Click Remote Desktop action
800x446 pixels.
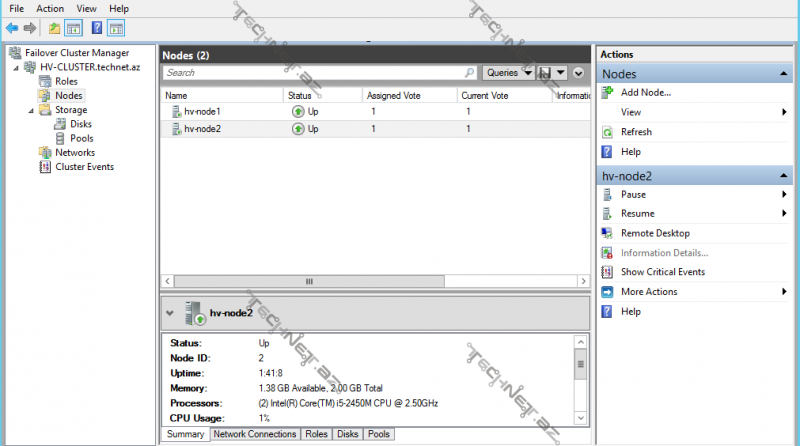[655, 233]
